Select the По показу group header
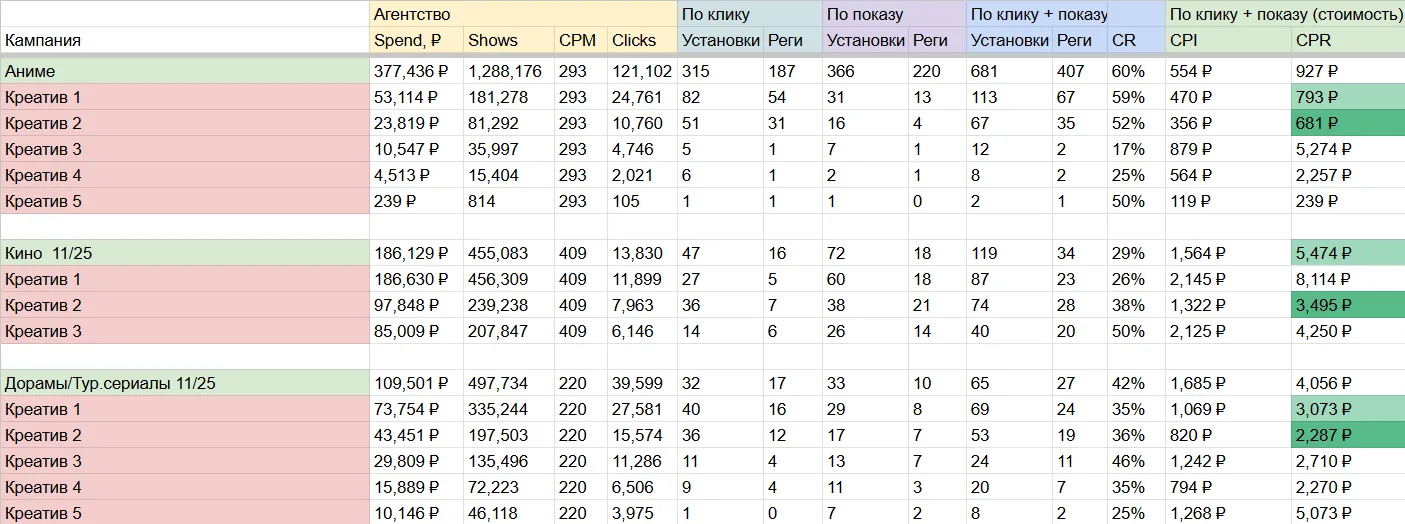The width and height of the screenshot is (1405, 524). (894, 14)
